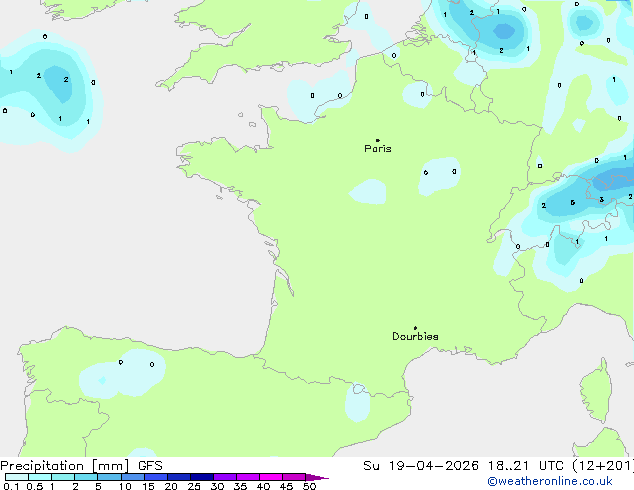Click the Dourbies location label

point(415,336)
